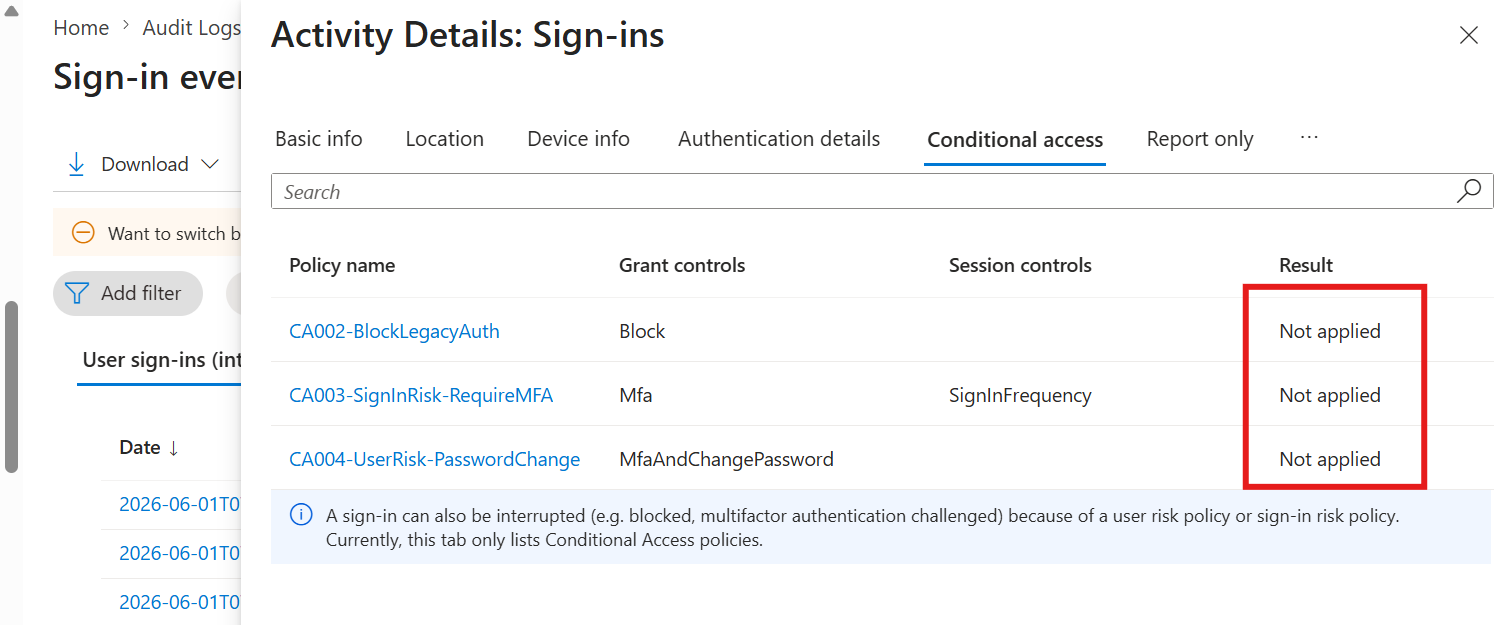Click the orange minus circle icon
The image size is (1495, 625).
(83, 233)
